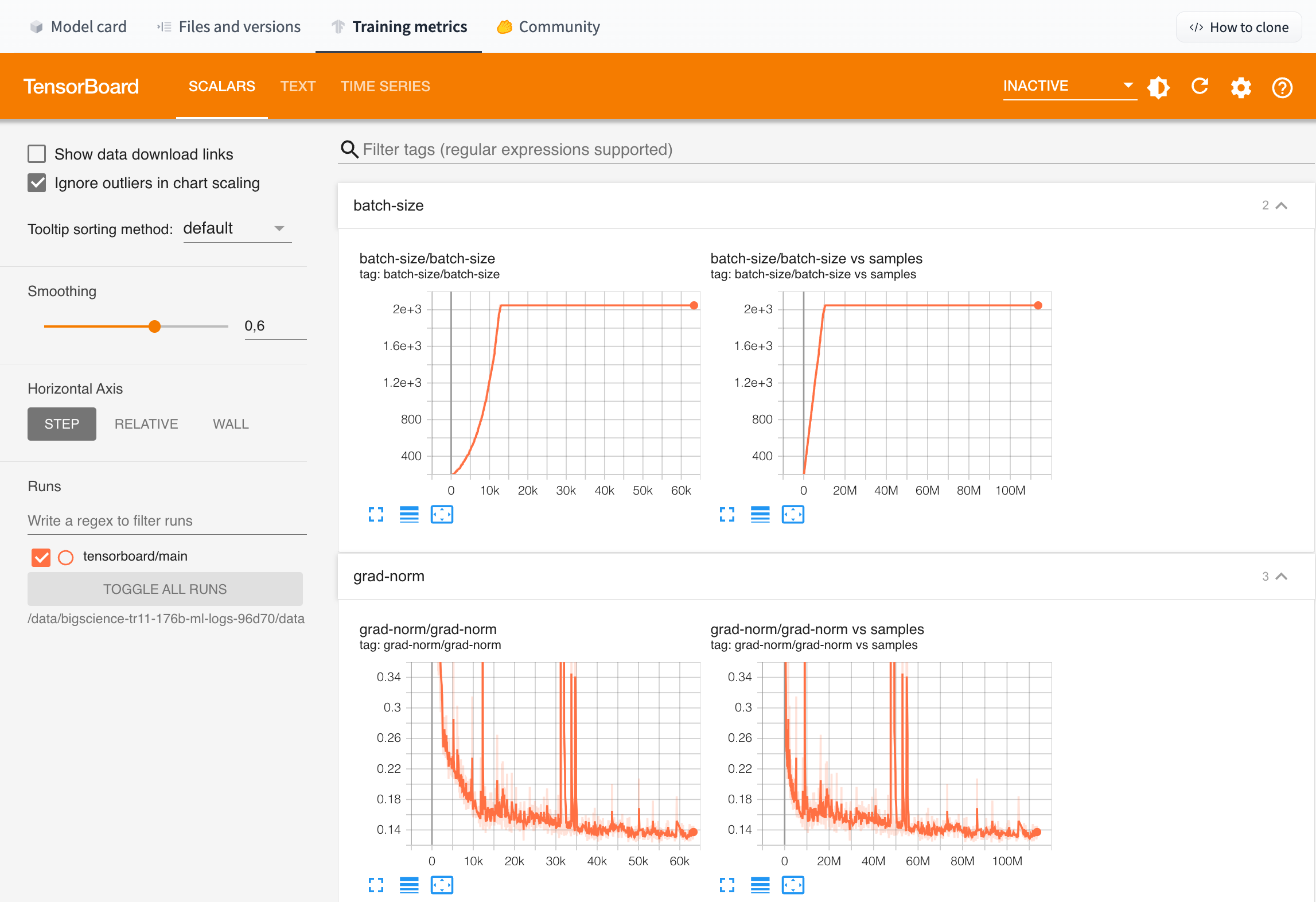Toggle y-axis log scale on batch-size chart
The height and width of the screenshot is (902, 1316).
(409, 515)
